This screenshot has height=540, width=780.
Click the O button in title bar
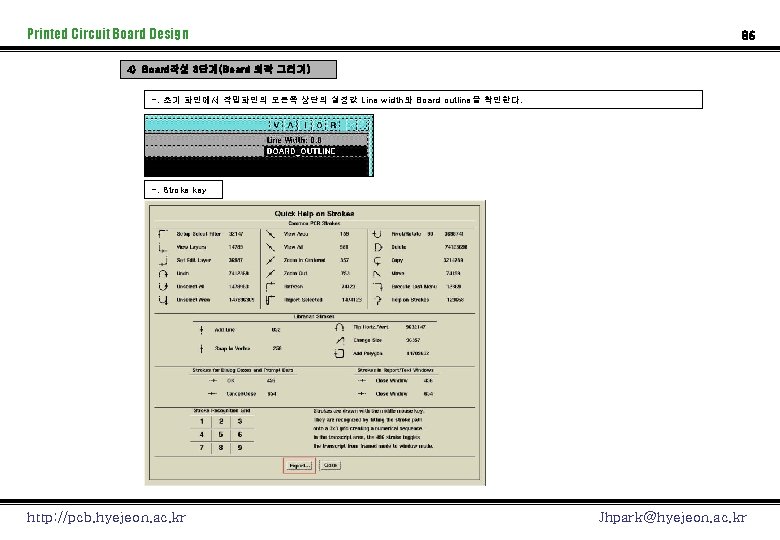pyautogui.click(x=319, y=125)
